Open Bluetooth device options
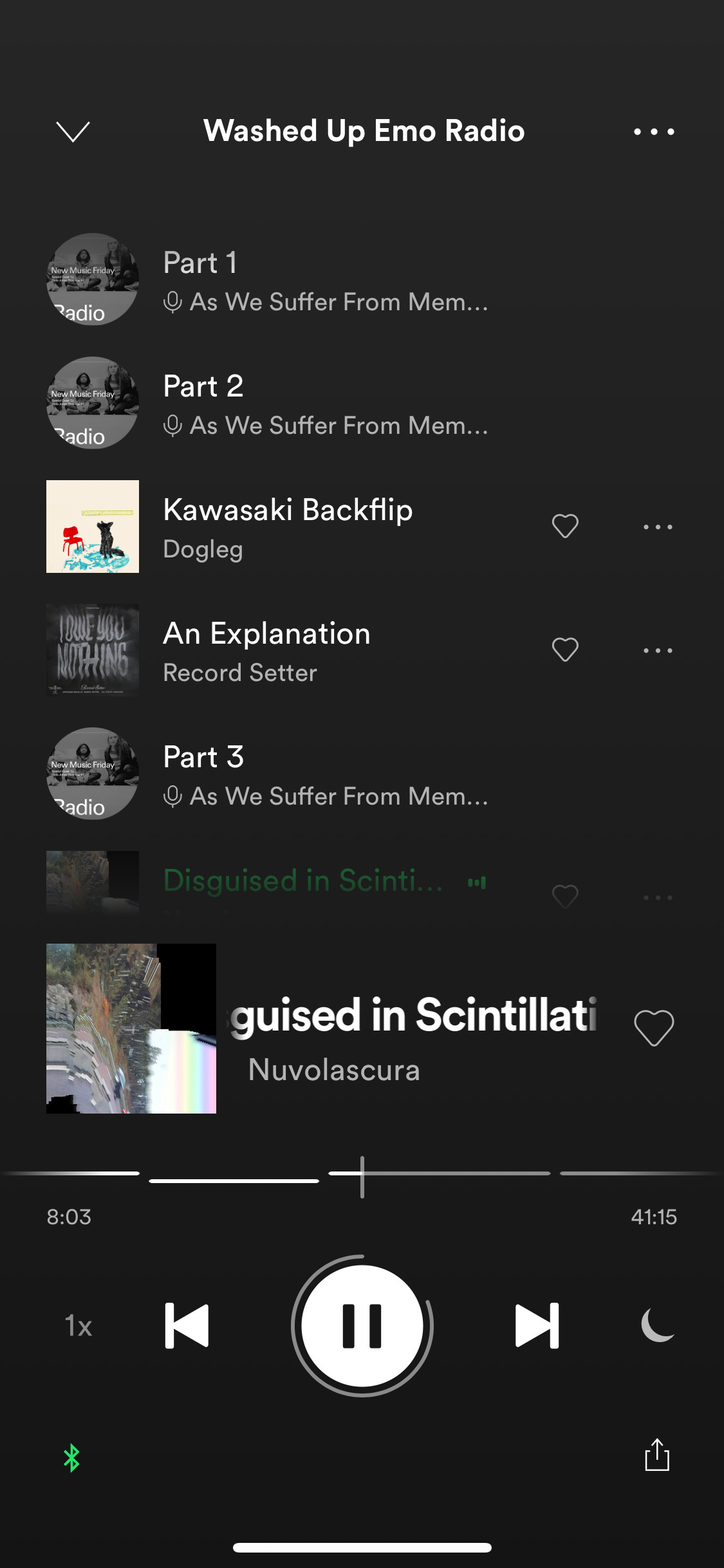Viewport: 724px width, 1568px height. click(71, 1458)
